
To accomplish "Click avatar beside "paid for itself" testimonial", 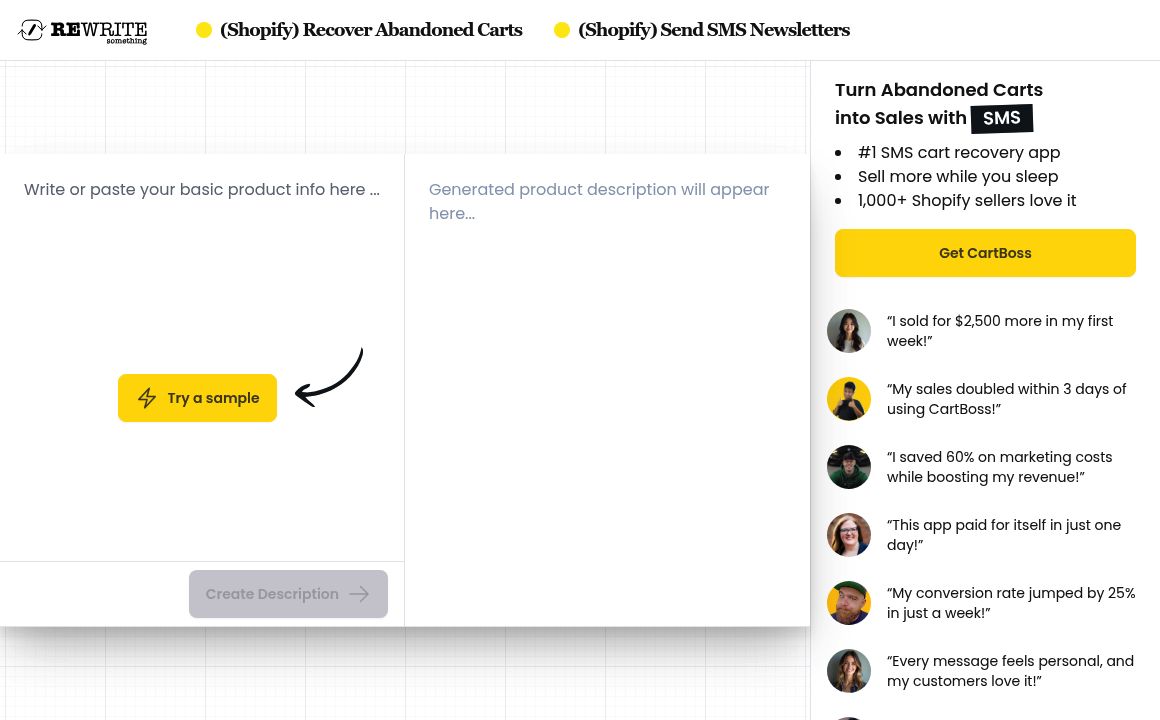I will [849, 535].
